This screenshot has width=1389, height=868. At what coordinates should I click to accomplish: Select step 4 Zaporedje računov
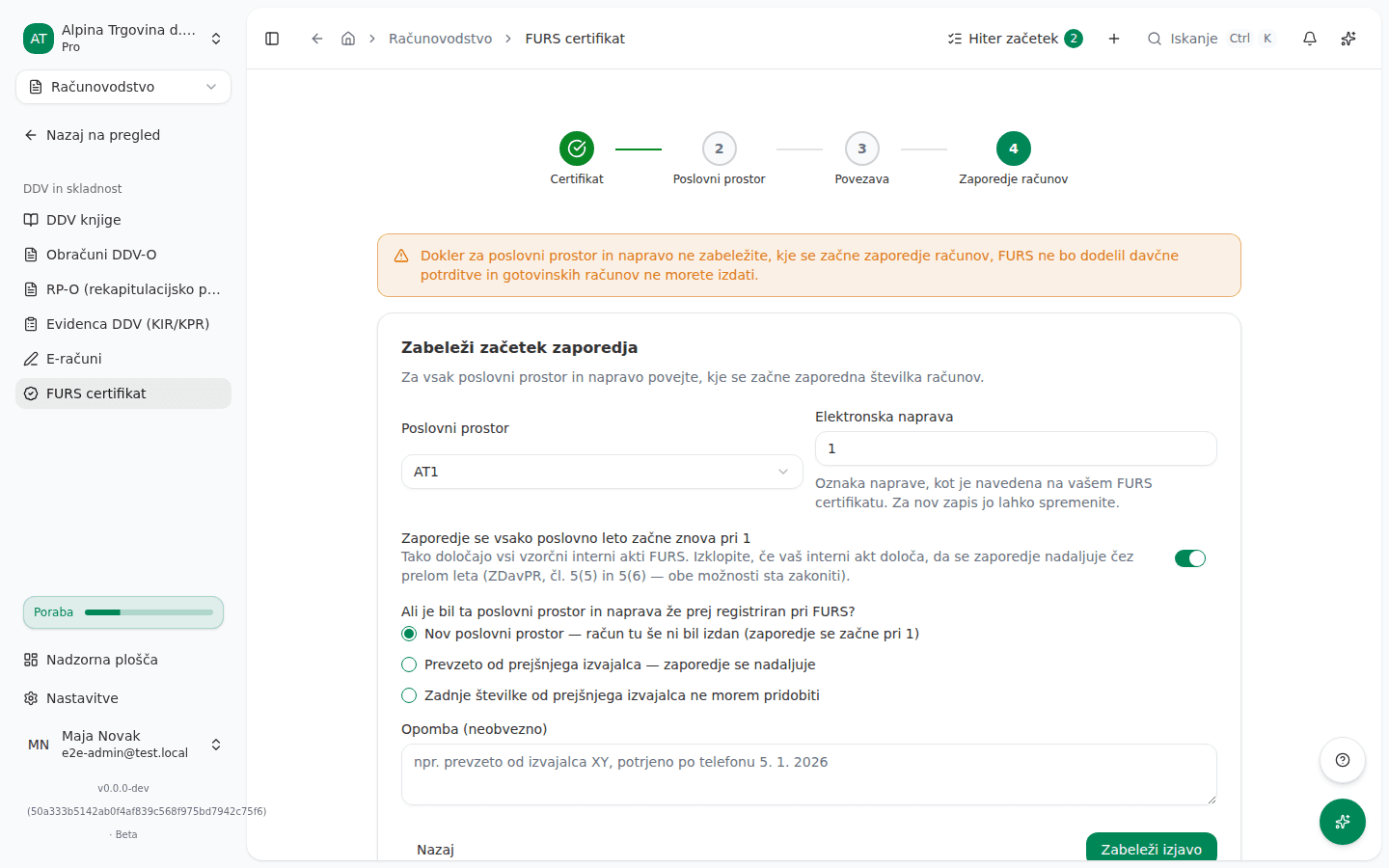point(1014,149)
